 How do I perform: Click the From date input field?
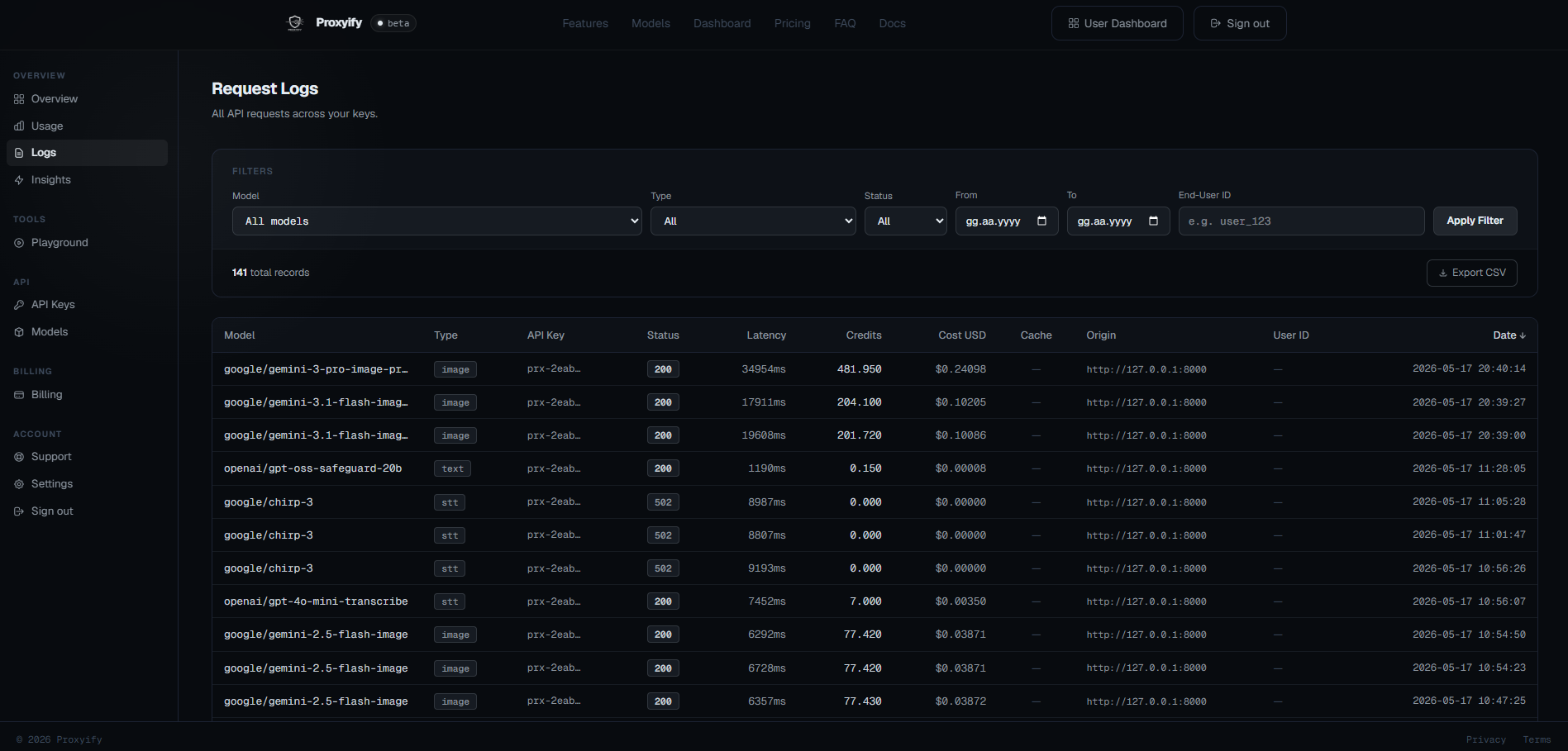(x=1007, y=221)
